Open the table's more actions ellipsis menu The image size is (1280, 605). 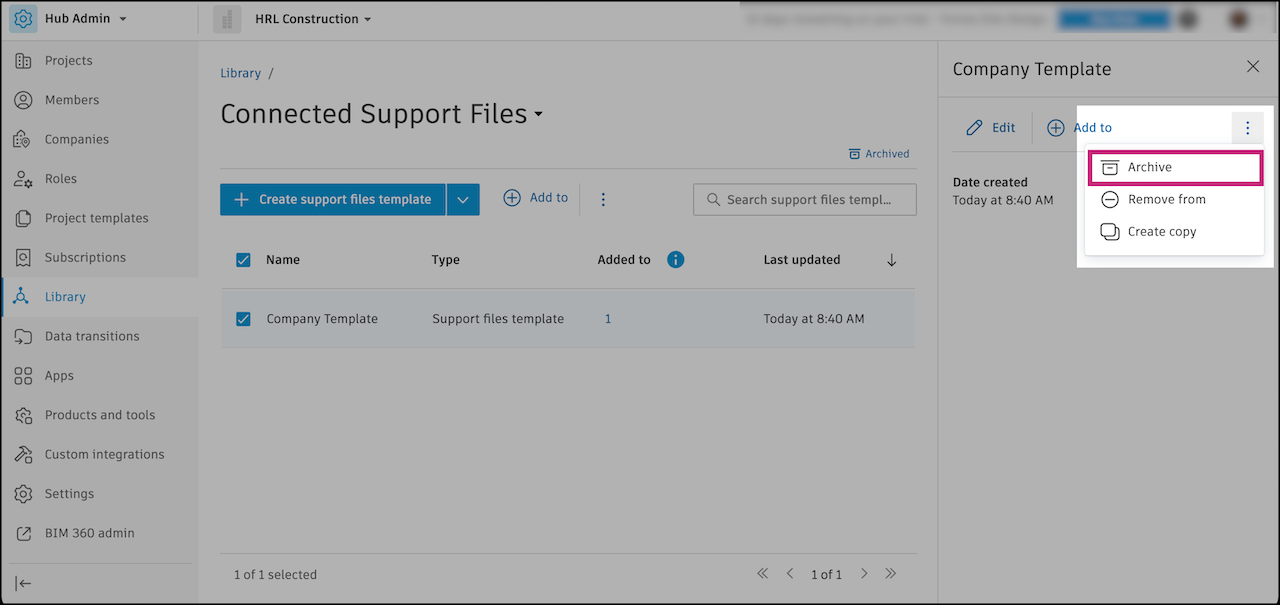click(603, 199)
